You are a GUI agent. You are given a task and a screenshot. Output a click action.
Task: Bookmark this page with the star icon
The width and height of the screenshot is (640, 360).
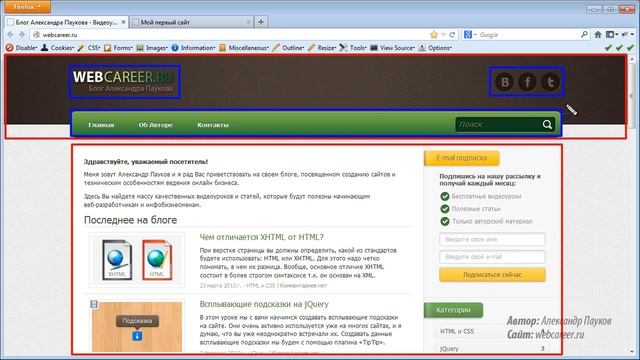[x=434, y=35]
